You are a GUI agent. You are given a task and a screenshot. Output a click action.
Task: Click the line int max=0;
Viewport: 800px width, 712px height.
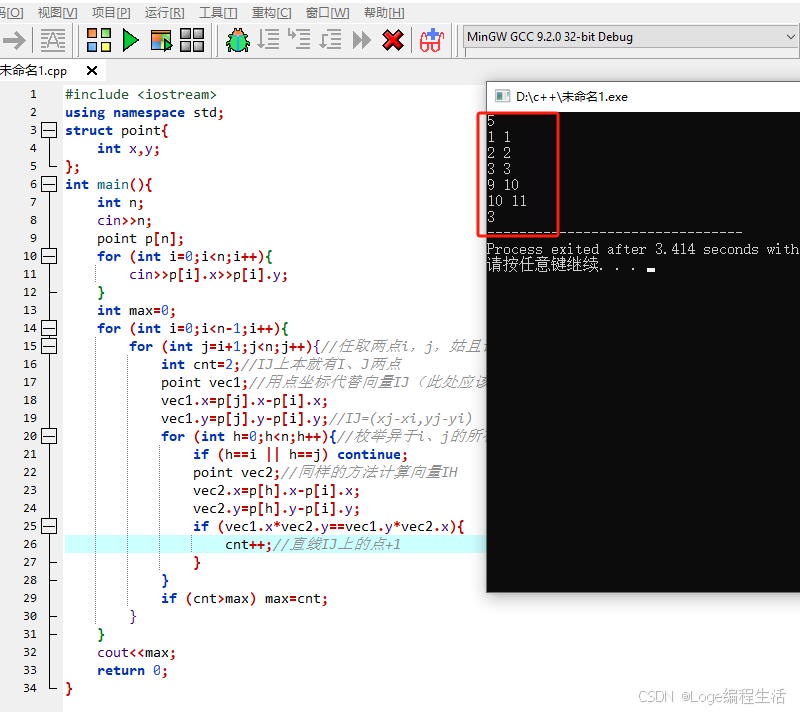pos(136,311)
